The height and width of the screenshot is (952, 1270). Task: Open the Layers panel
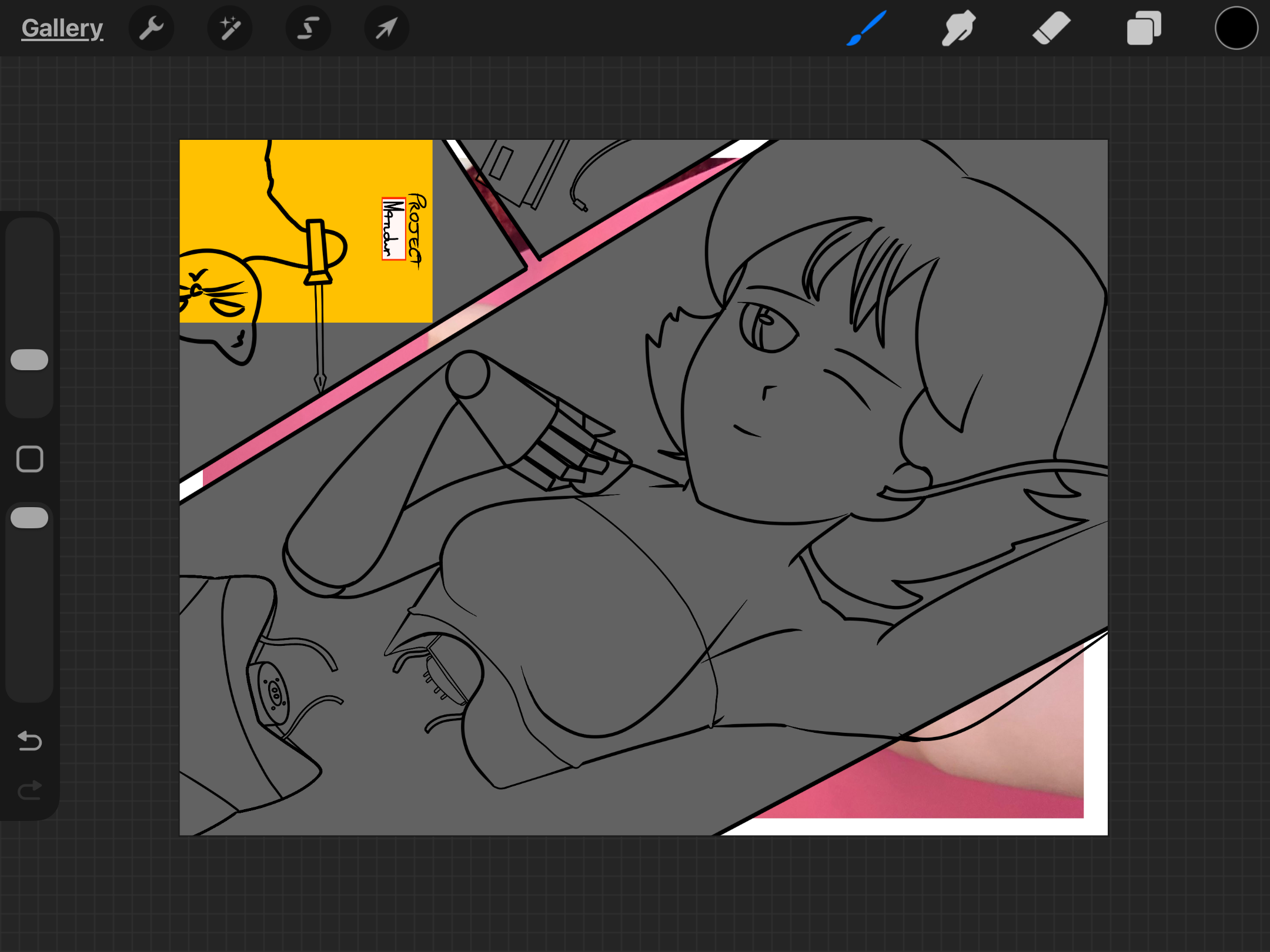point(1144,28)
